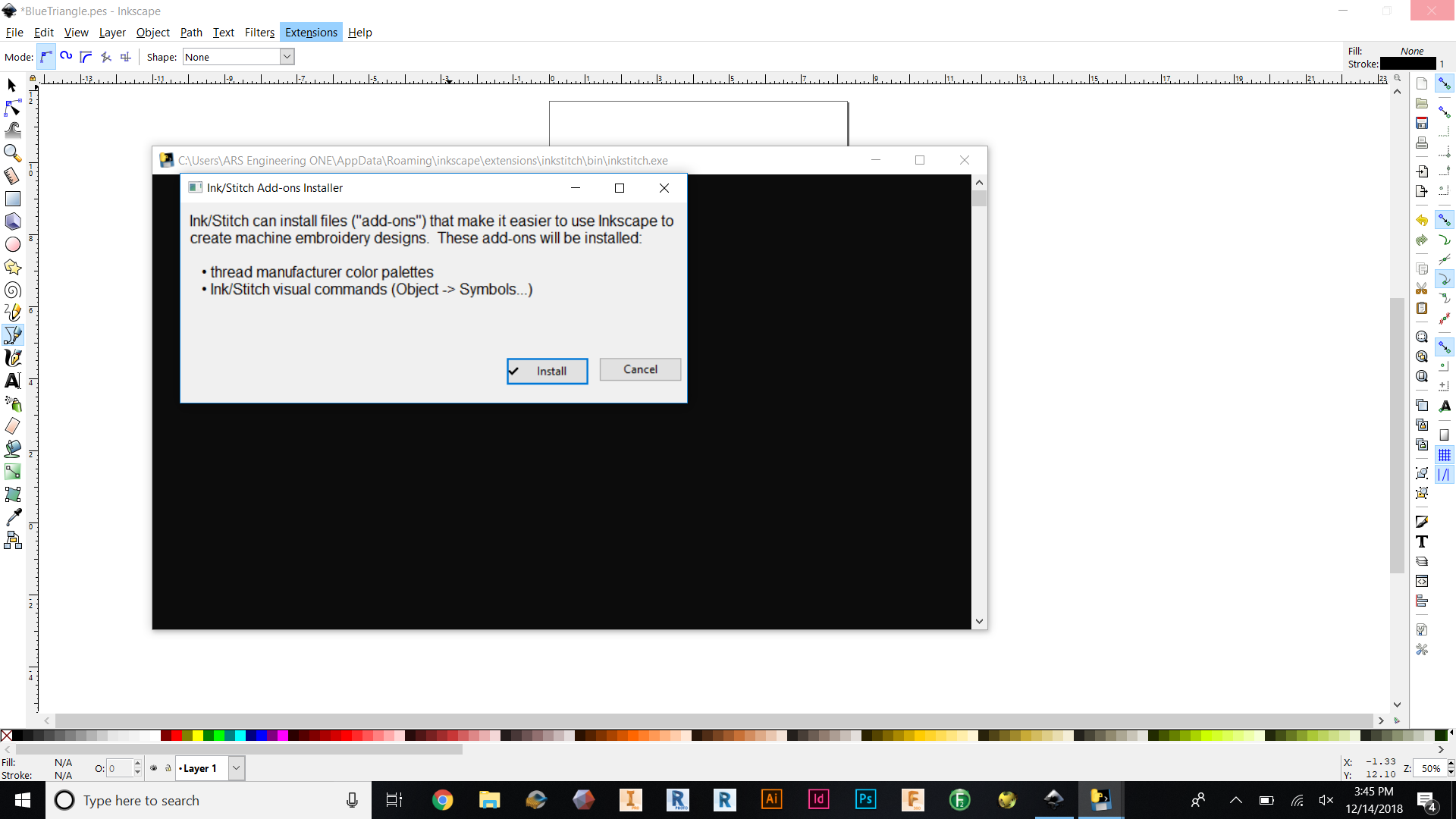The width and height of the screenshot is (1456, 819).
Task: Select the Text tool in toolbox
Action: pos(13,381)
